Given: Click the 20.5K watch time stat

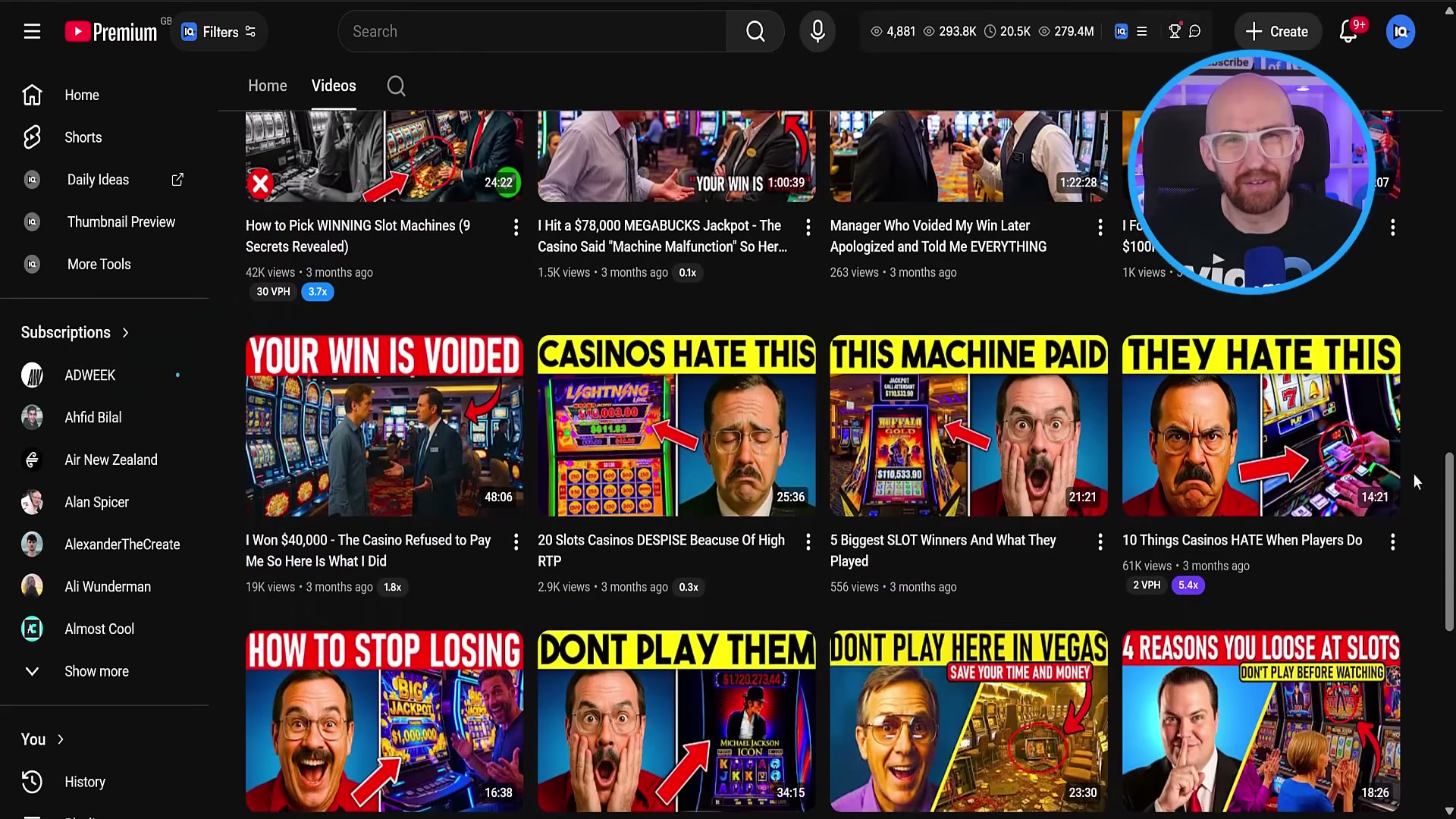Looking at the screenshot, I should pos(1007,31).
